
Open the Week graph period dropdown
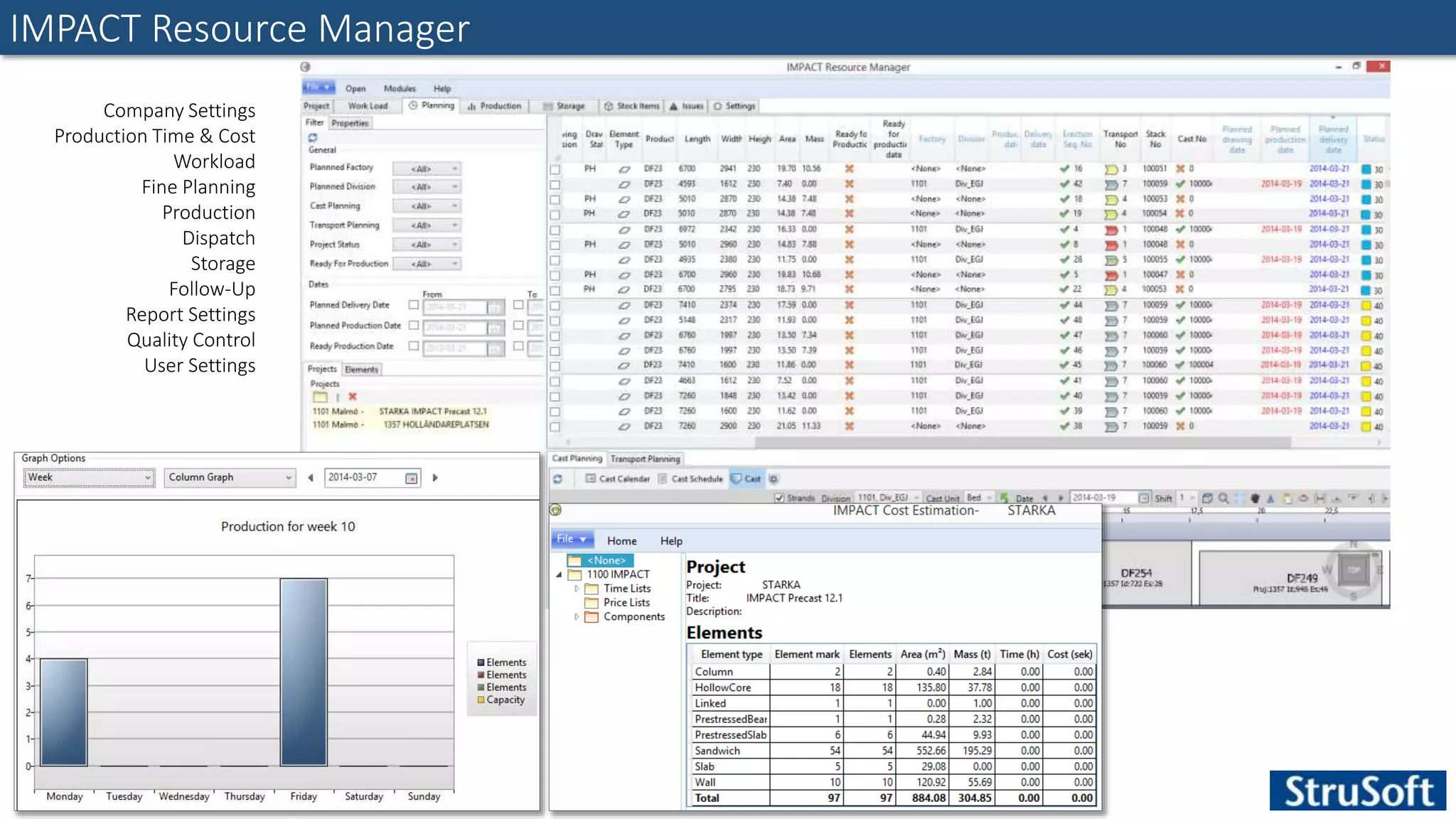tap(89, 478)
